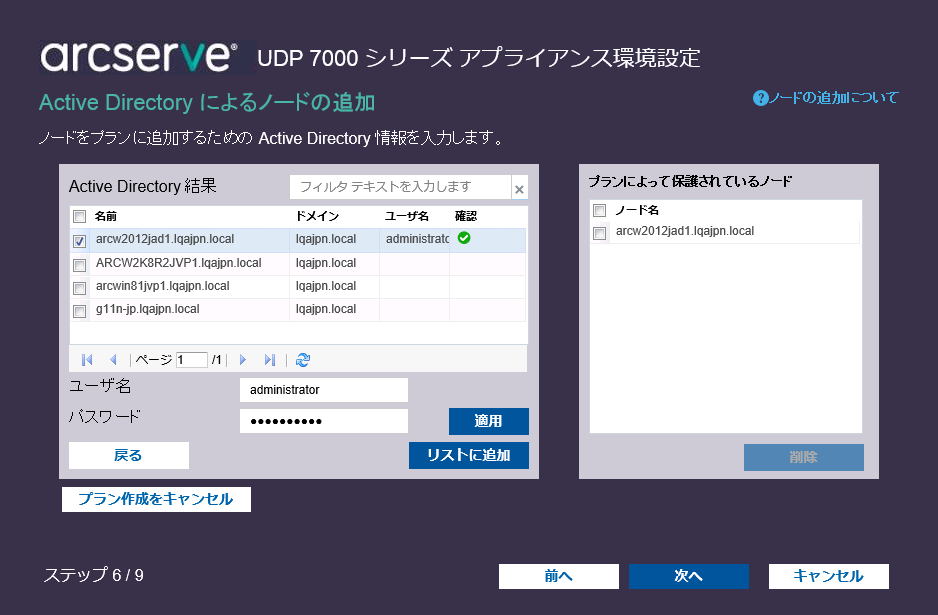The image size is (938, 615).
Task: Sort by the 確認 column header
Action: 466,216
